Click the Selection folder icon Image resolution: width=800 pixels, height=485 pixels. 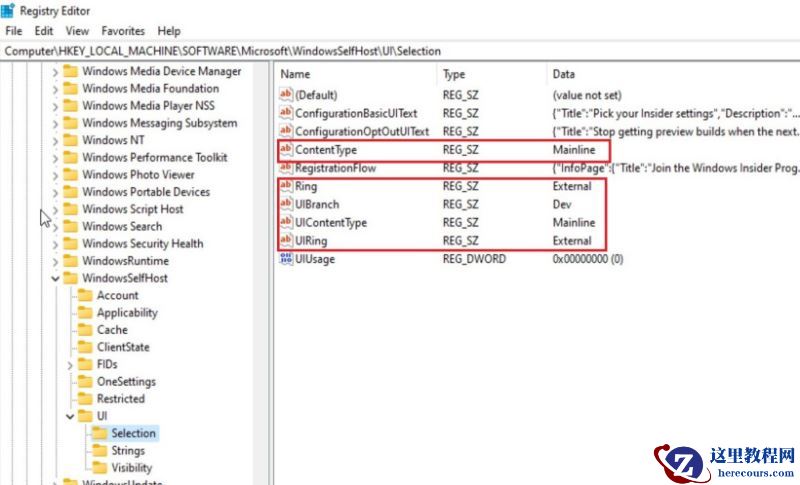click(99, 433)
